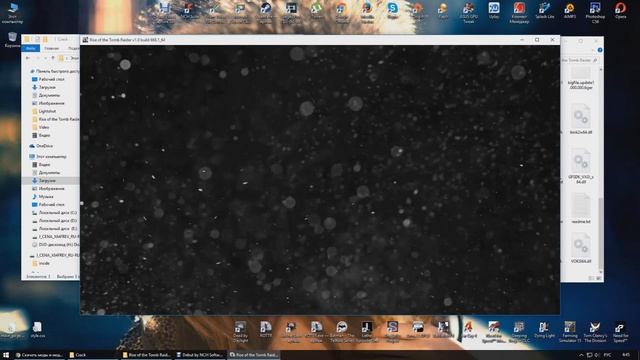Switch to Crack taskbar window
Viewport: 640px width, 360px height.
point(93,355)
